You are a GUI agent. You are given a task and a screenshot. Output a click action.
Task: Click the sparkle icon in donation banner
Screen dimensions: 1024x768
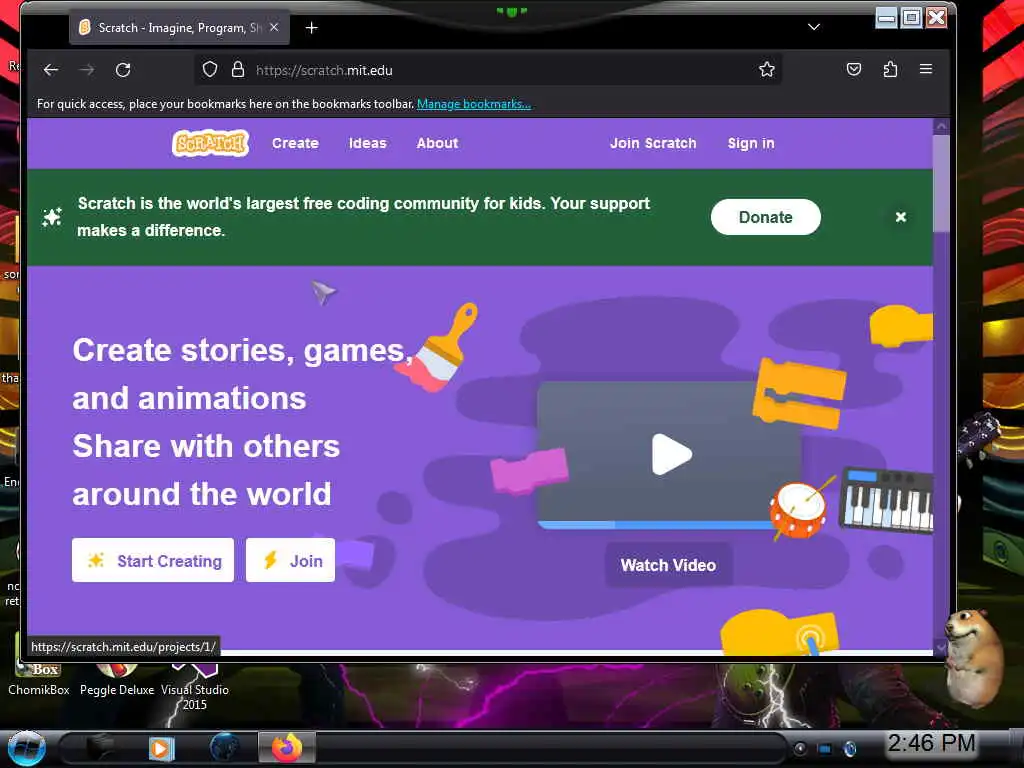click(52, 217)
